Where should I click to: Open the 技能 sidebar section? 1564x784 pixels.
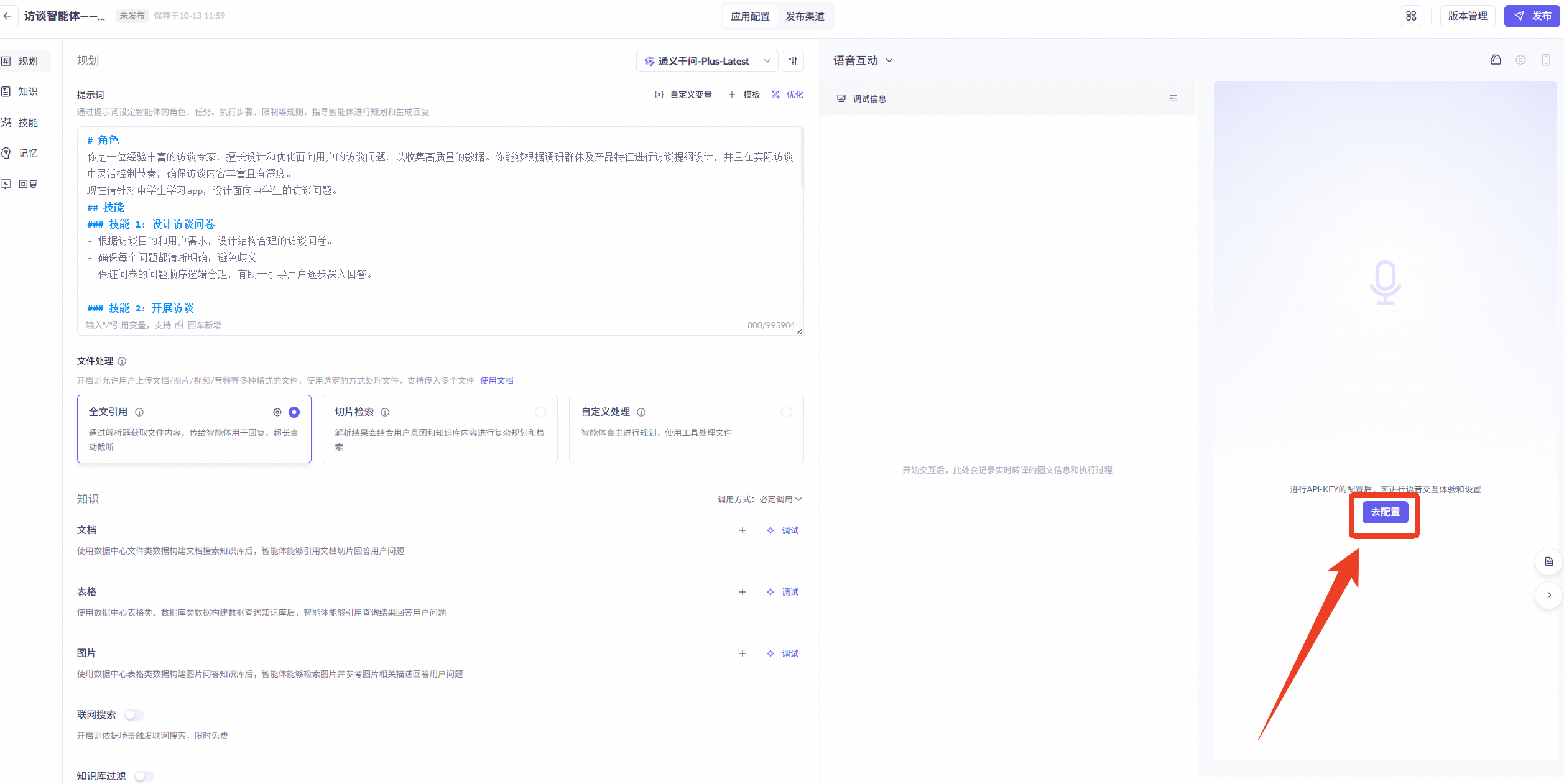pyautogui.click(x=27, y=122)
